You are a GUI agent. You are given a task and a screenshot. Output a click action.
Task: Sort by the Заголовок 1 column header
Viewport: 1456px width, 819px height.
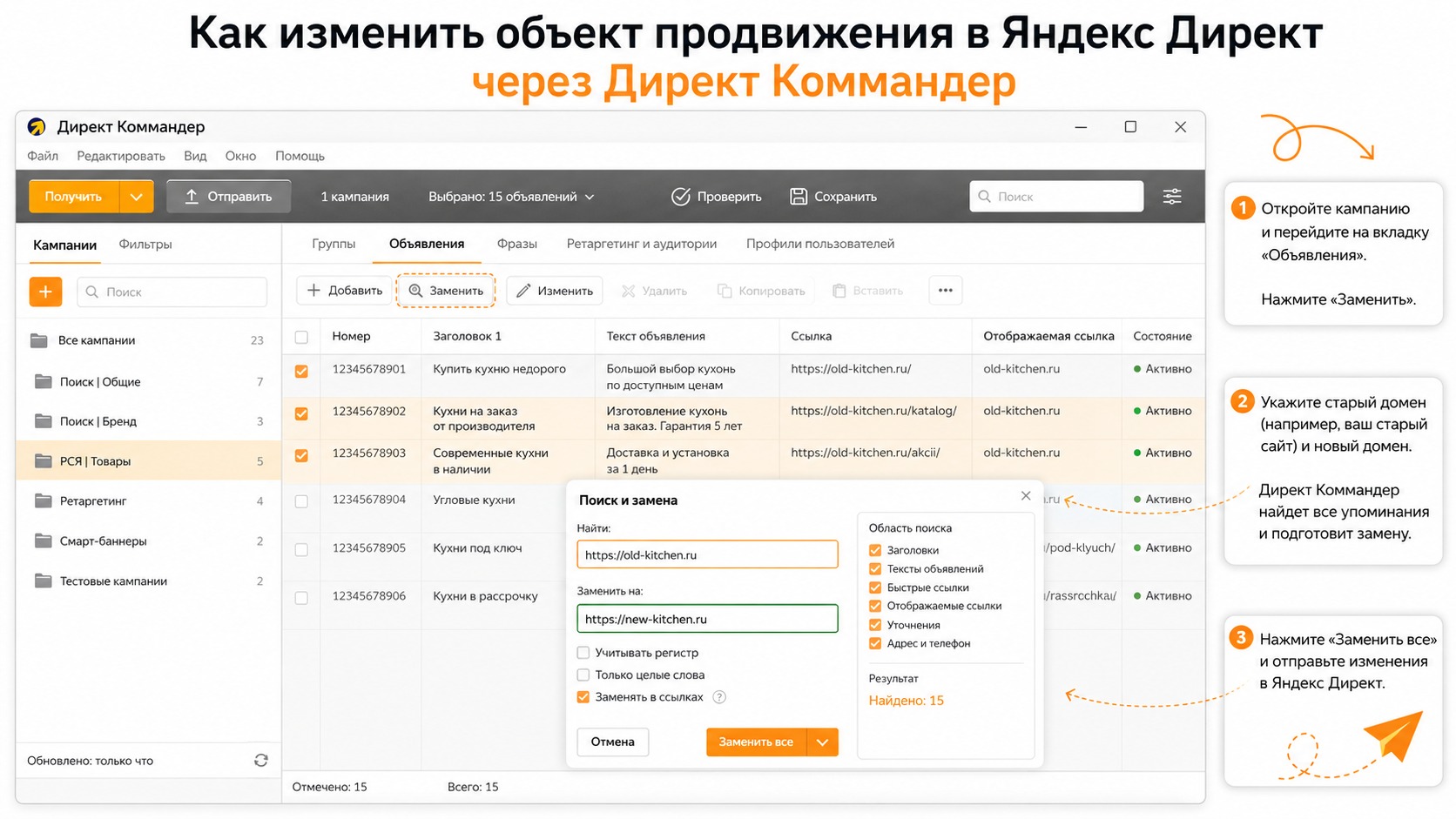point(468,336)
